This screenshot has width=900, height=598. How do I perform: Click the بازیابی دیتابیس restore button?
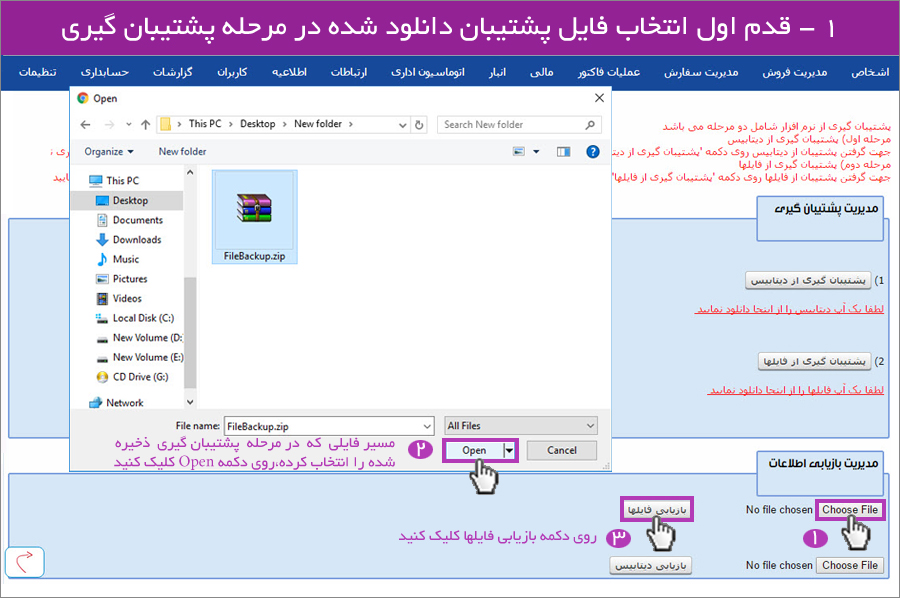point(651,565)
